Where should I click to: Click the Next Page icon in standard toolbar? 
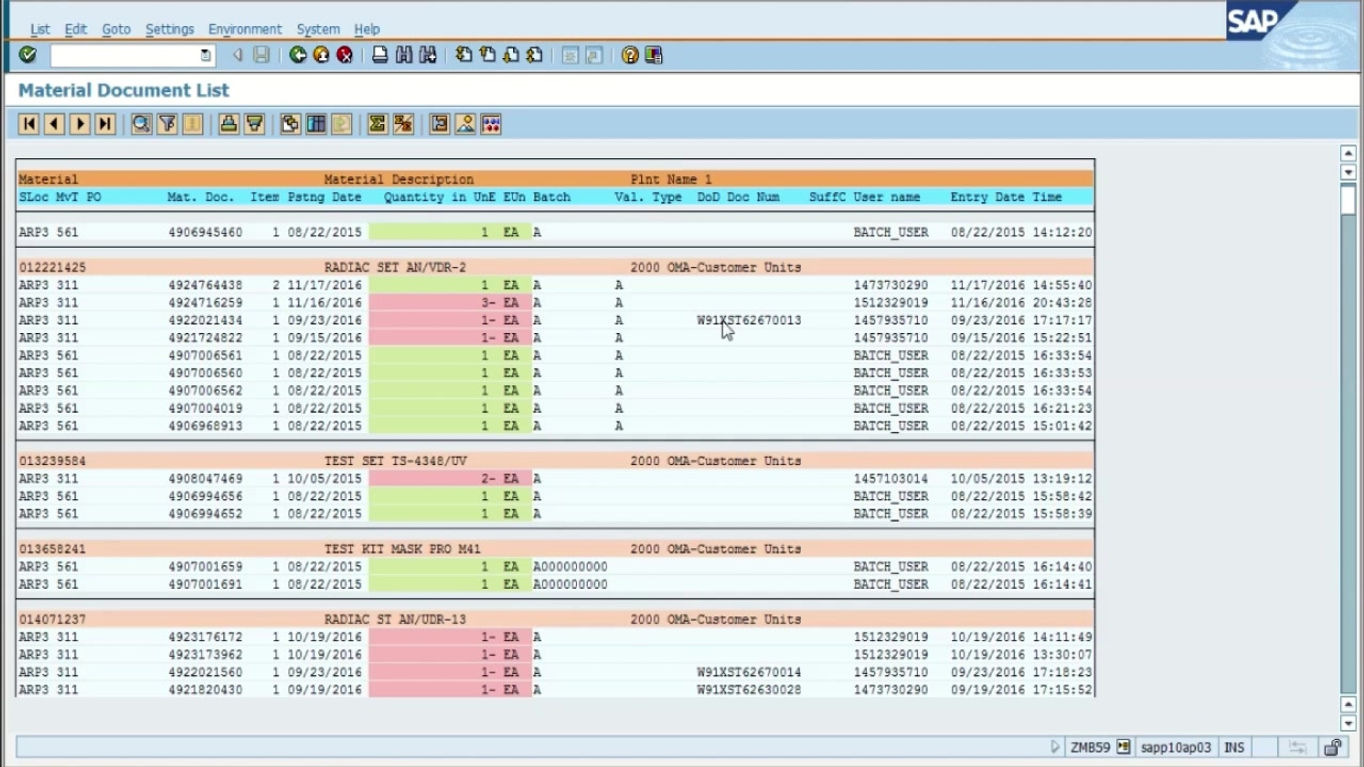[x=511, y=55]
